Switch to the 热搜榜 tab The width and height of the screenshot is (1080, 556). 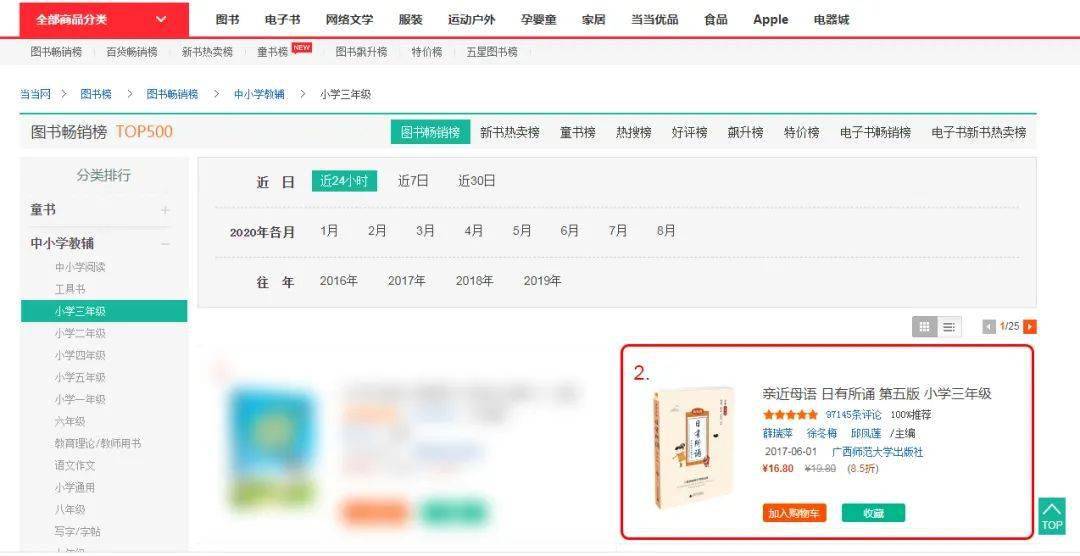[x=634, y=132]
